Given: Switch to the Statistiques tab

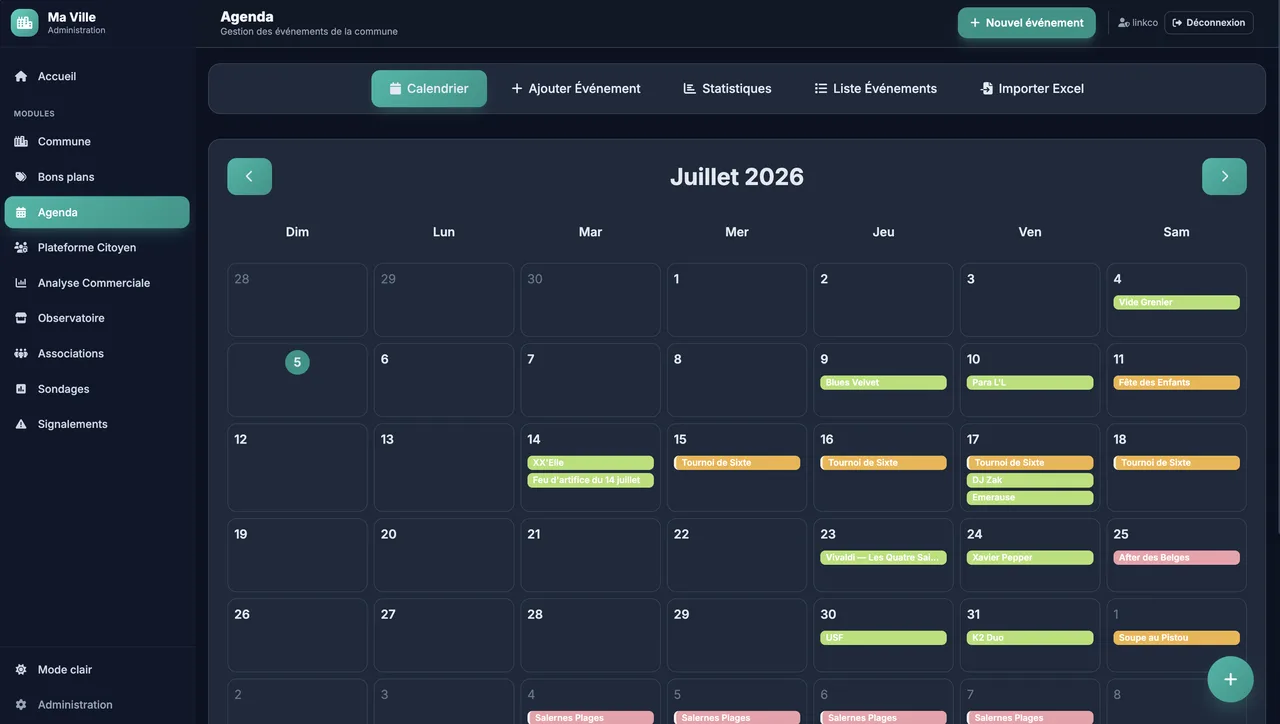Looking at the screenshot, I should click(727, 88).
